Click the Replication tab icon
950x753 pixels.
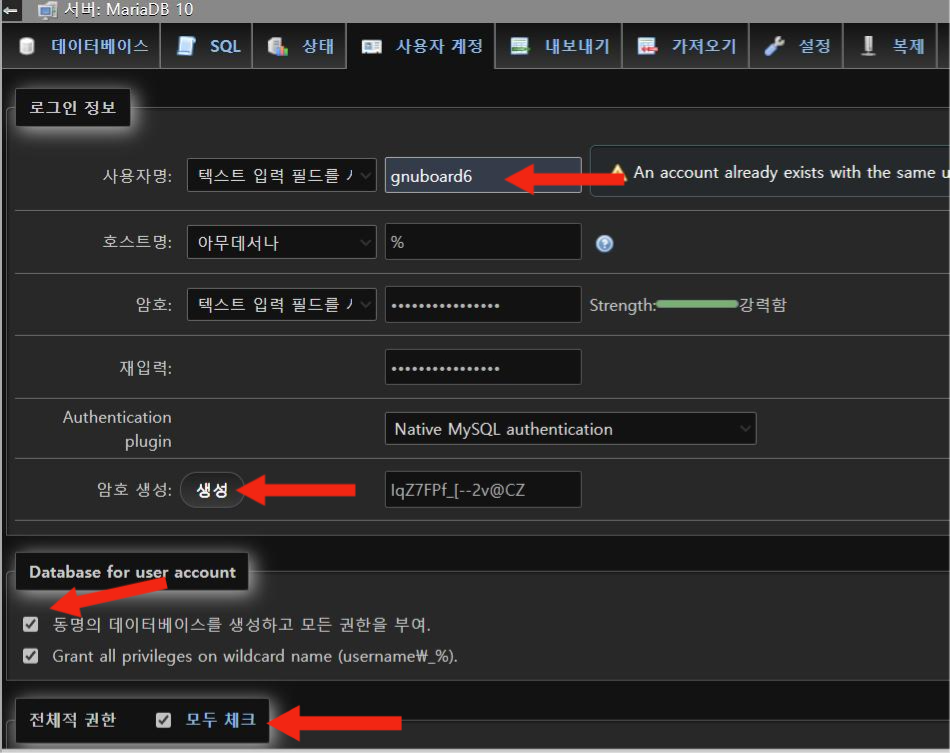868,47
